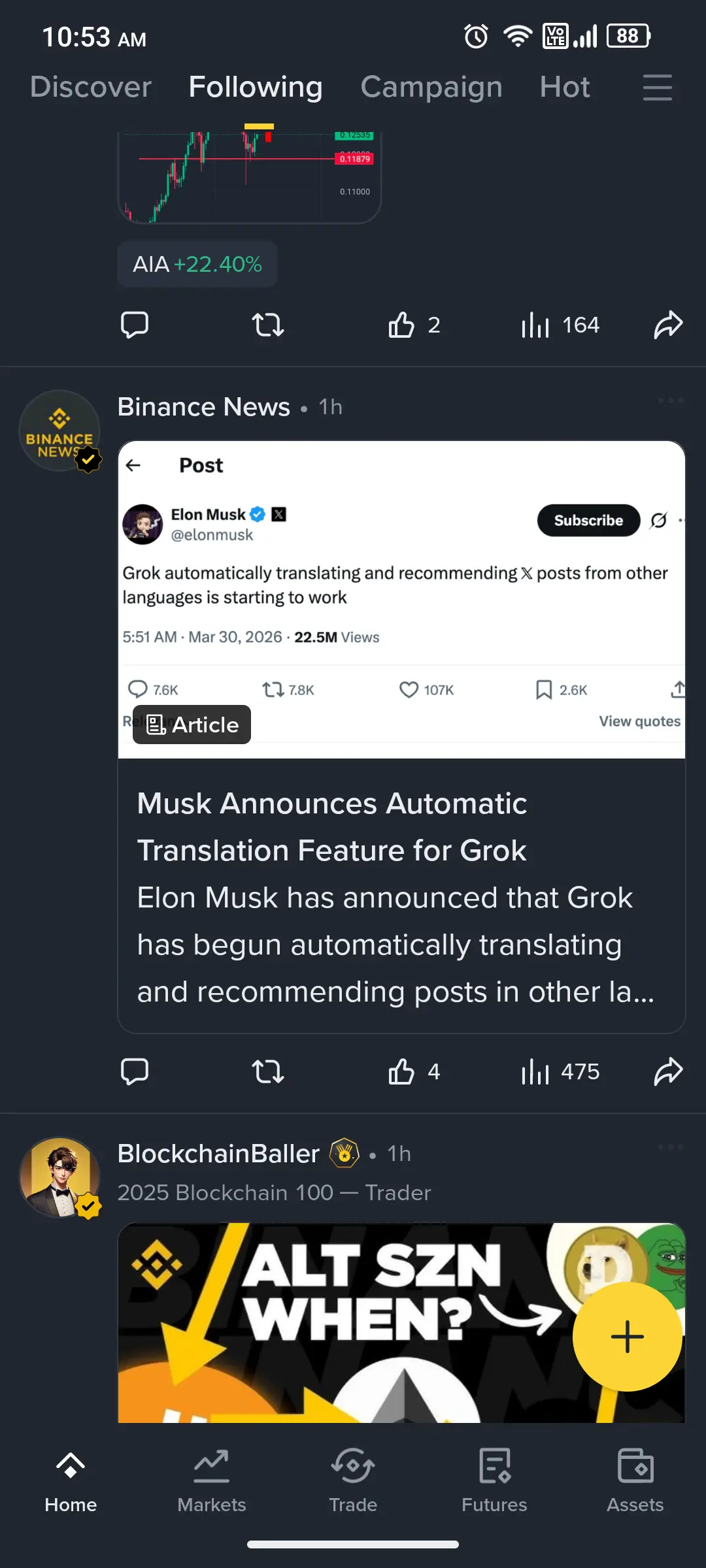
Task: Switch to the Discover tab
Action: pyautogui.click(x=91, y=87)
